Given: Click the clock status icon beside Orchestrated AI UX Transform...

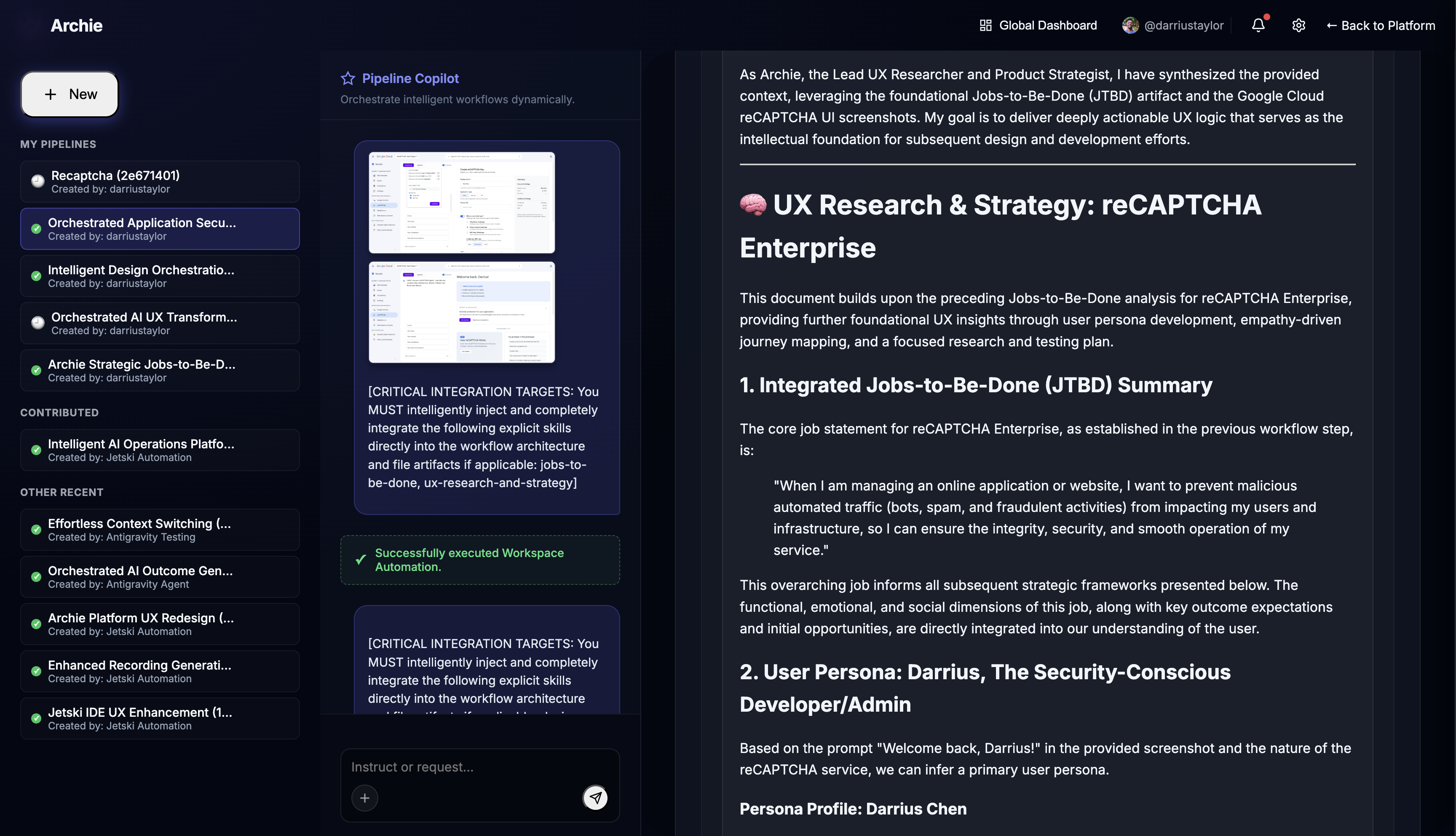Looking at the screenshot, I should pos(38,323).
